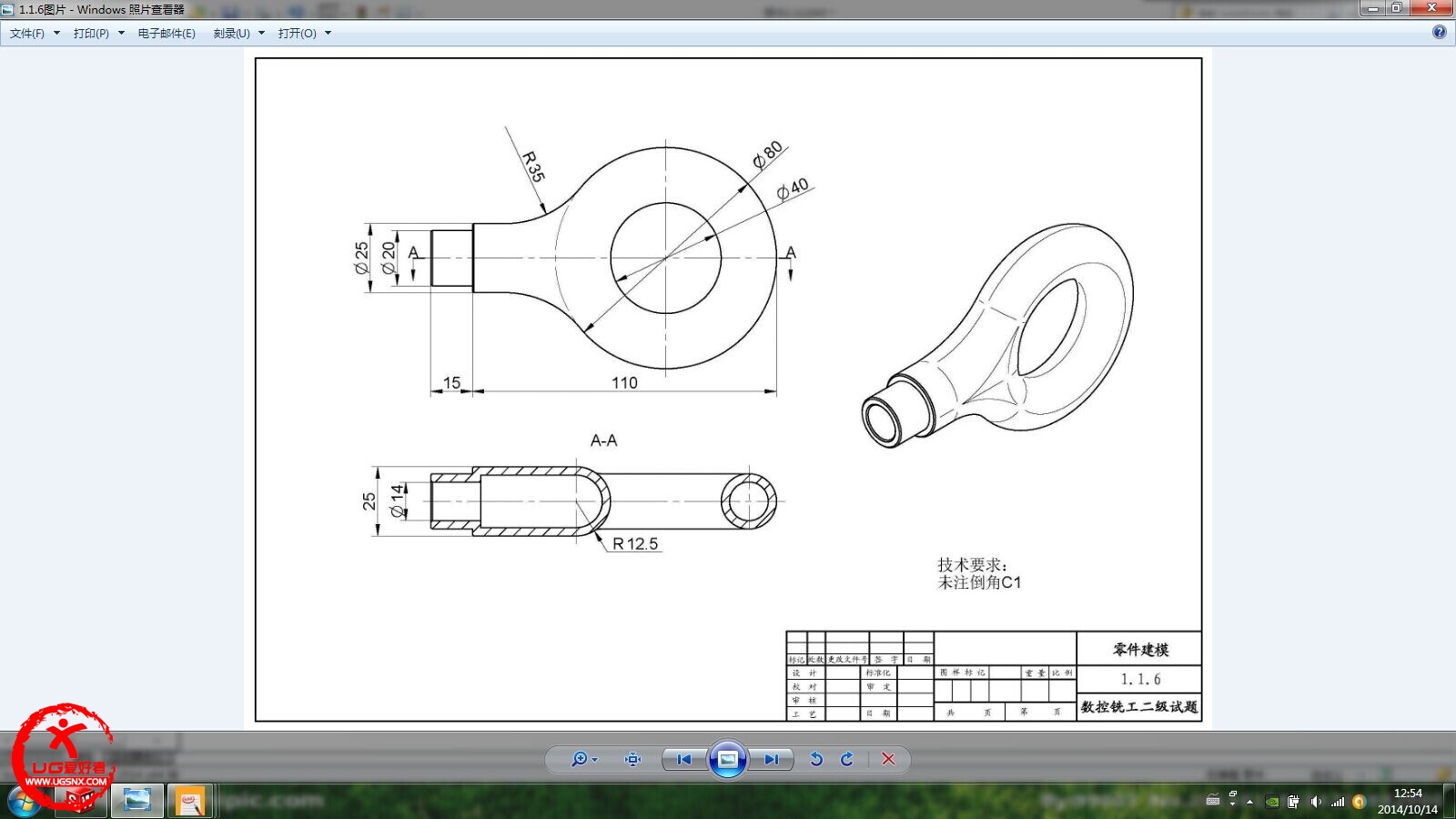Open the Help question mark icon

(1439, 33)
